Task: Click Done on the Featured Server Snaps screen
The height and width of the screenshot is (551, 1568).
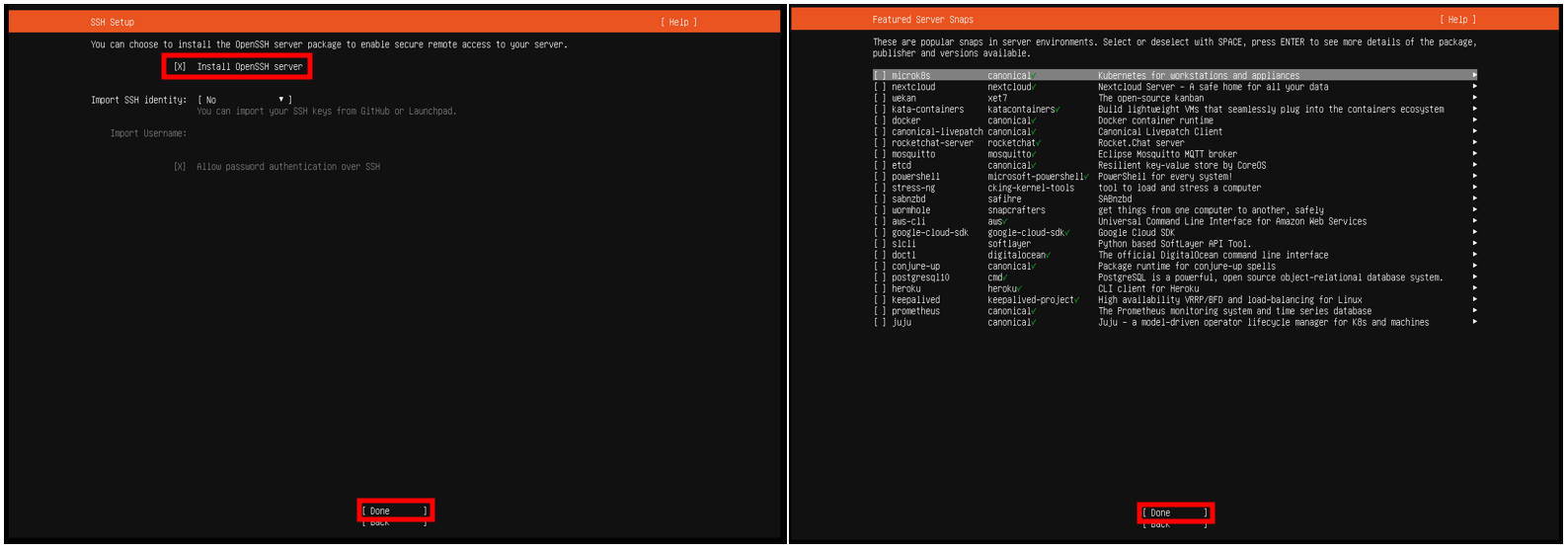Action: tap(1175, 512)
